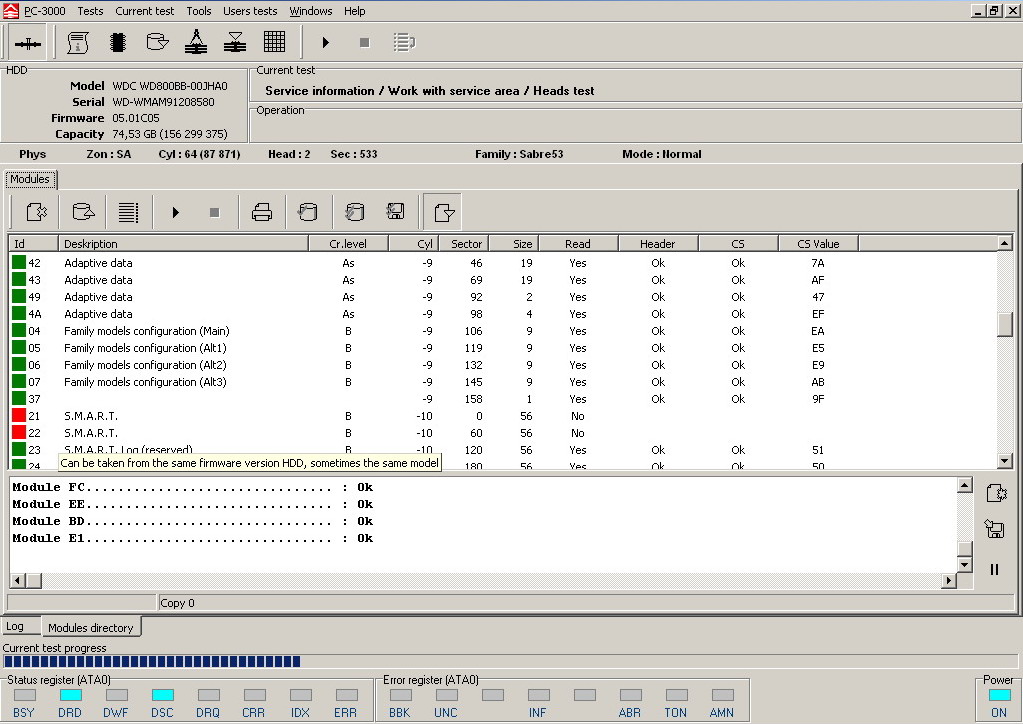The width and height of the screenshot is (1023, 724).
Task: Click the top icon beside the log panel
Action: 996,493
